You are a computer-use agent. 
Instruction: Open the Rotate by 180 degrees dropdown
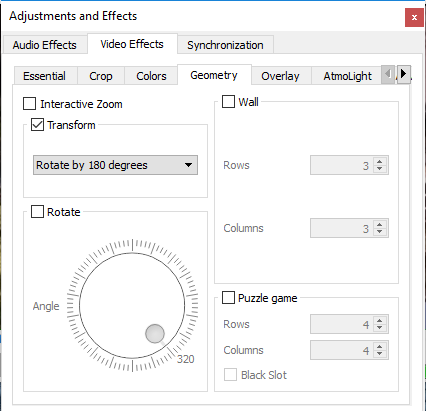(x=115, y=165)
